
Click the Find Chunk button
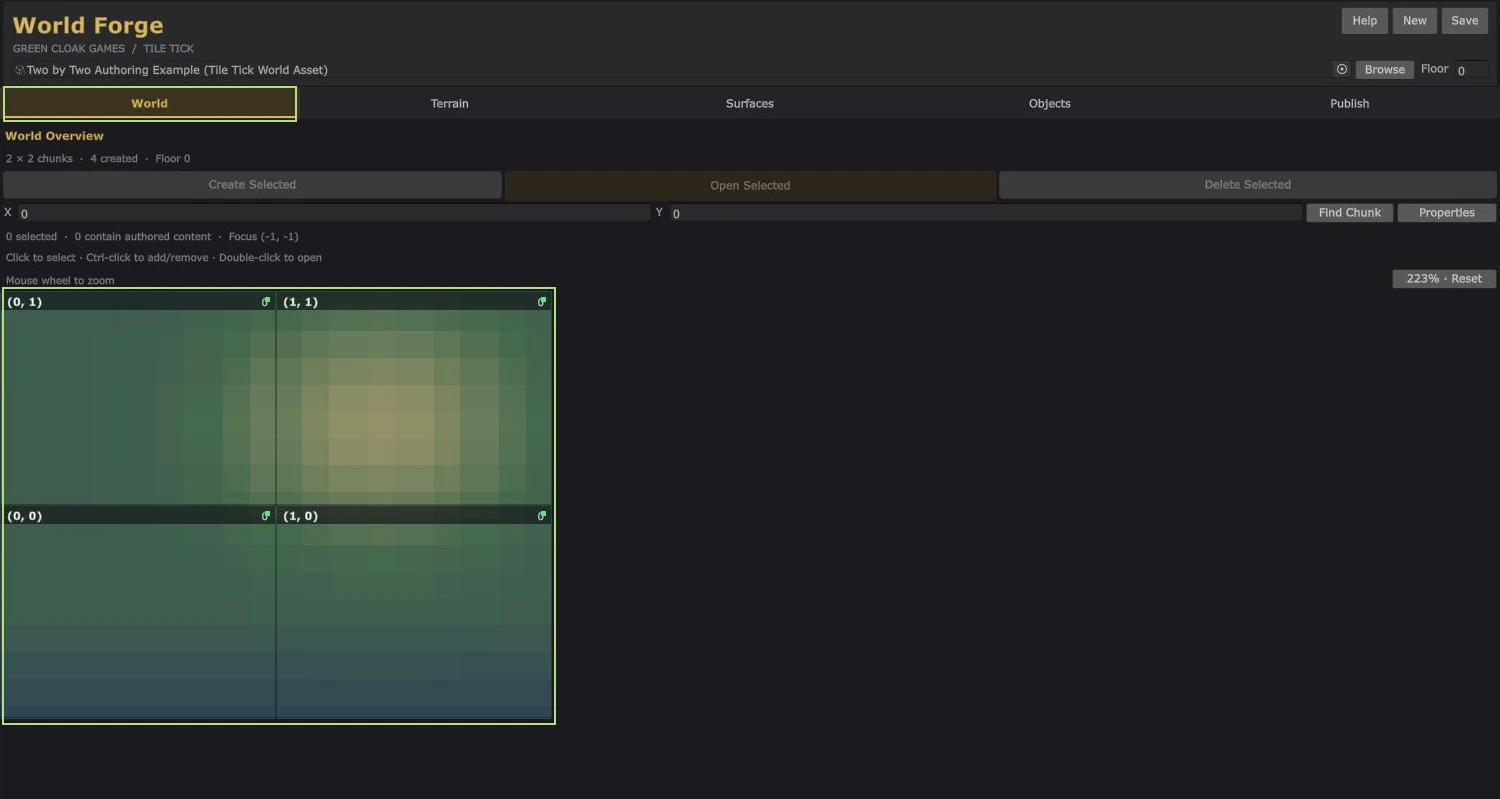pyautogui.click(x=1350, y=213)
